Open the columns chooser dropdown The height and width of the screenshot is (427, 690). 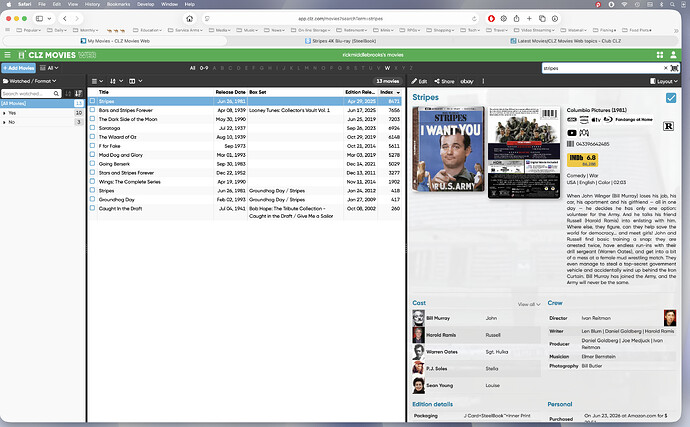click(135, 81)
